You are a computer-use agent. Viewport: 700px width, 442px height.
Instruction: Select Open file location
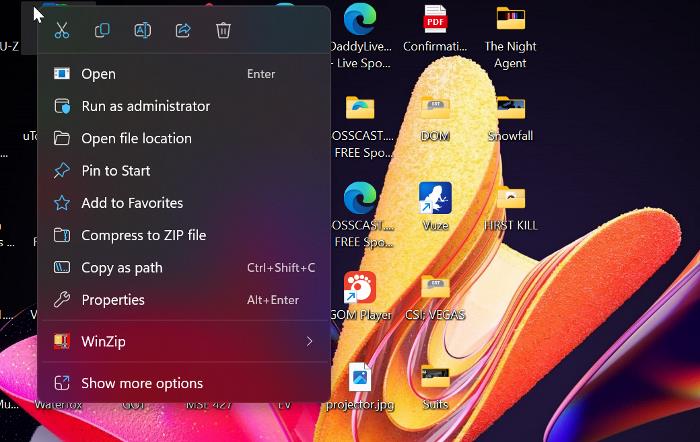136,138
